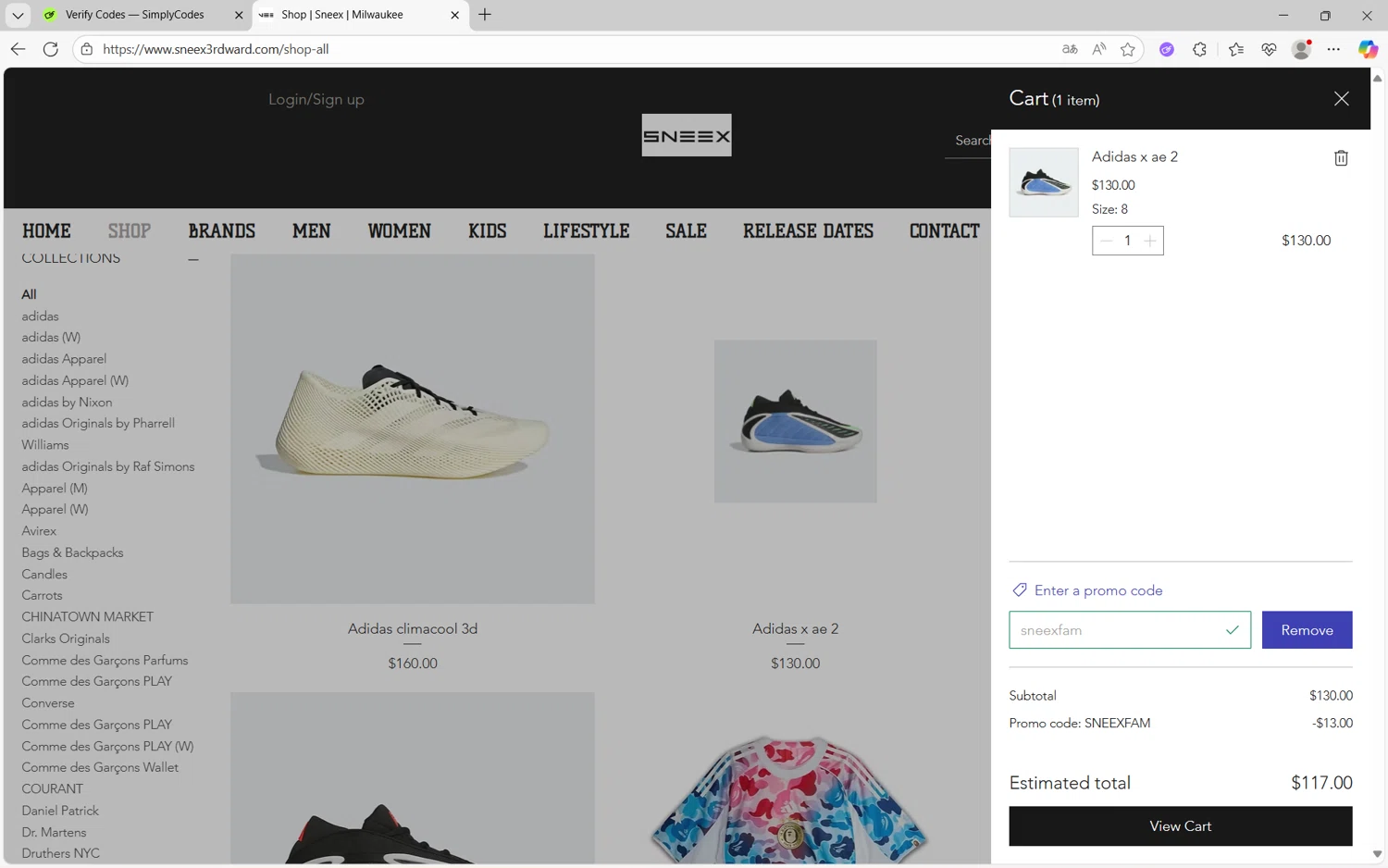Select the adidas by Nixon collection
This screenshot has width=1388, height=868.
[67, 403]
